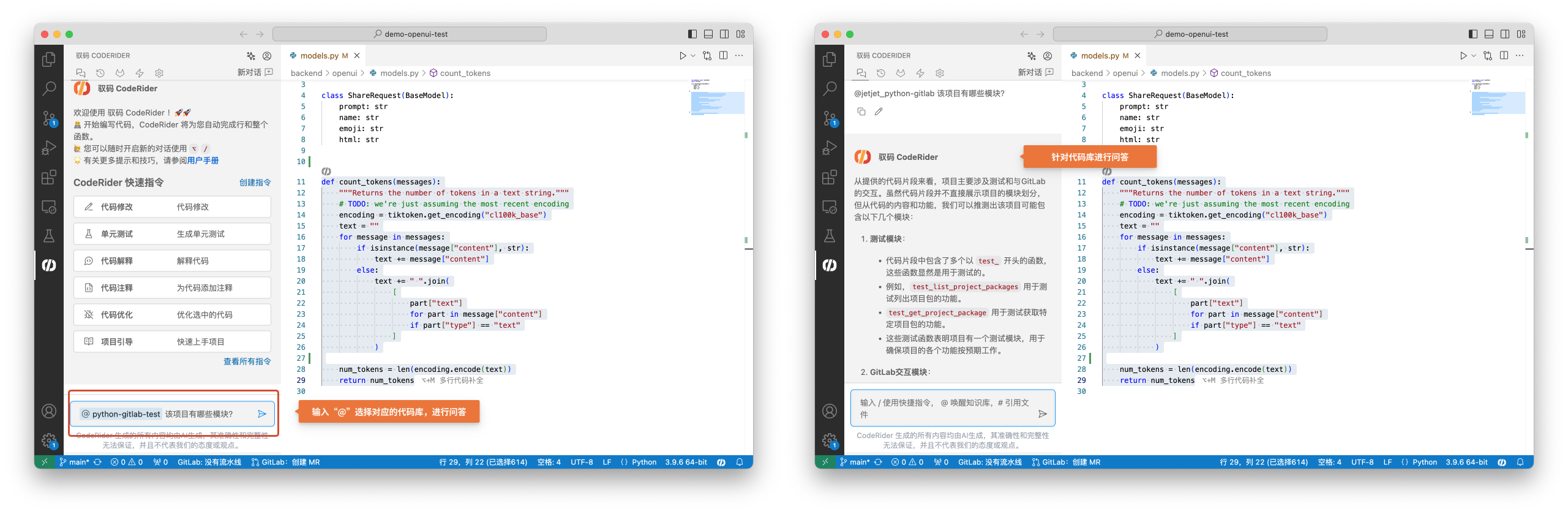Run the Python file in left window
Screen dimensions: 1568x514
[683, 56]
